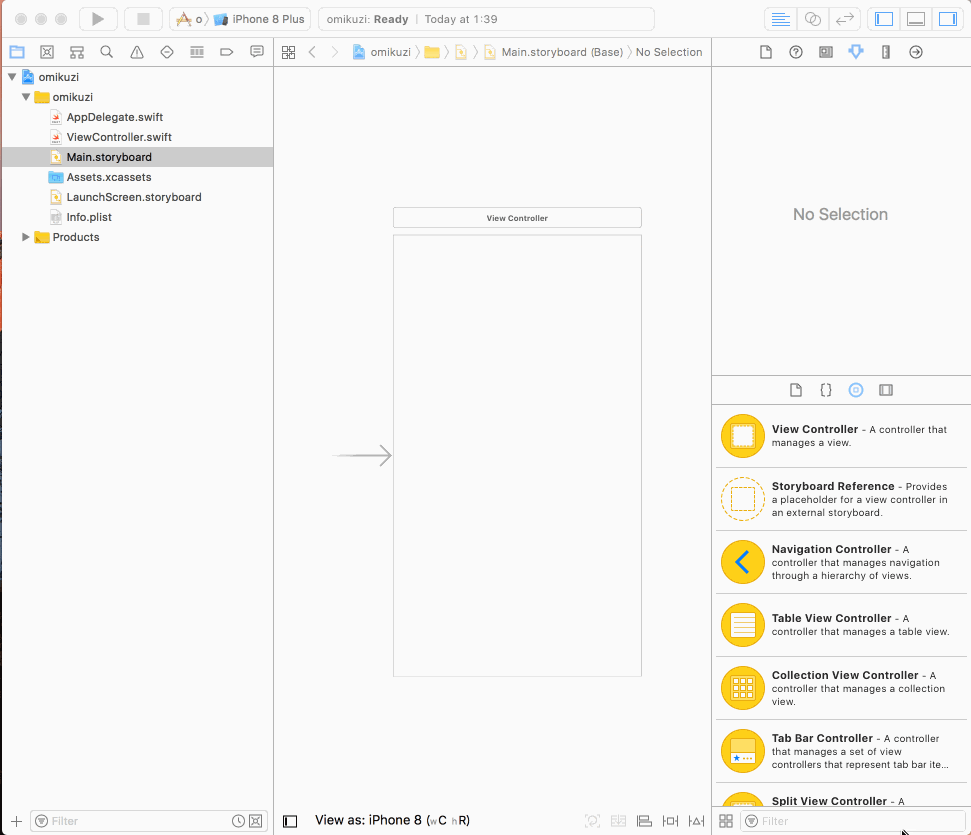971x835 pixels.
Task: Select View Controller object in library
Action: (842, 435)
